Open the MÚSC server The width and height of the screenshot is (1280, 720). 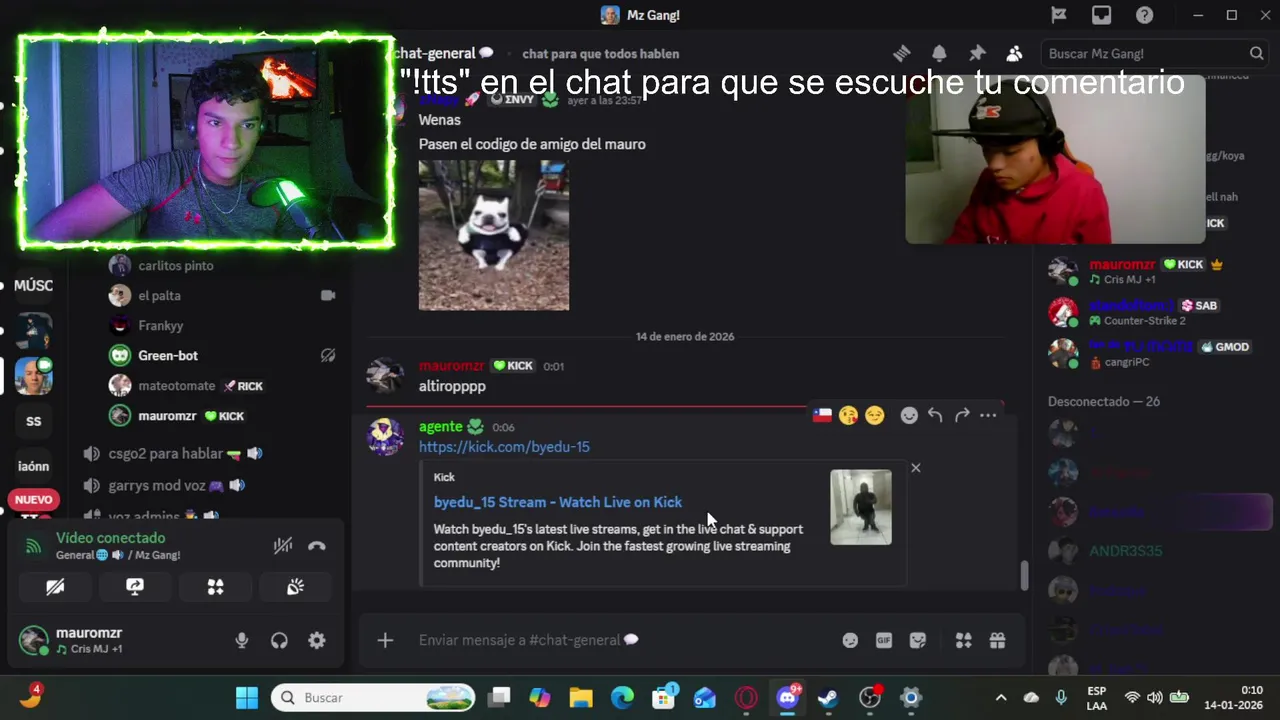click(x=33, y=286)
